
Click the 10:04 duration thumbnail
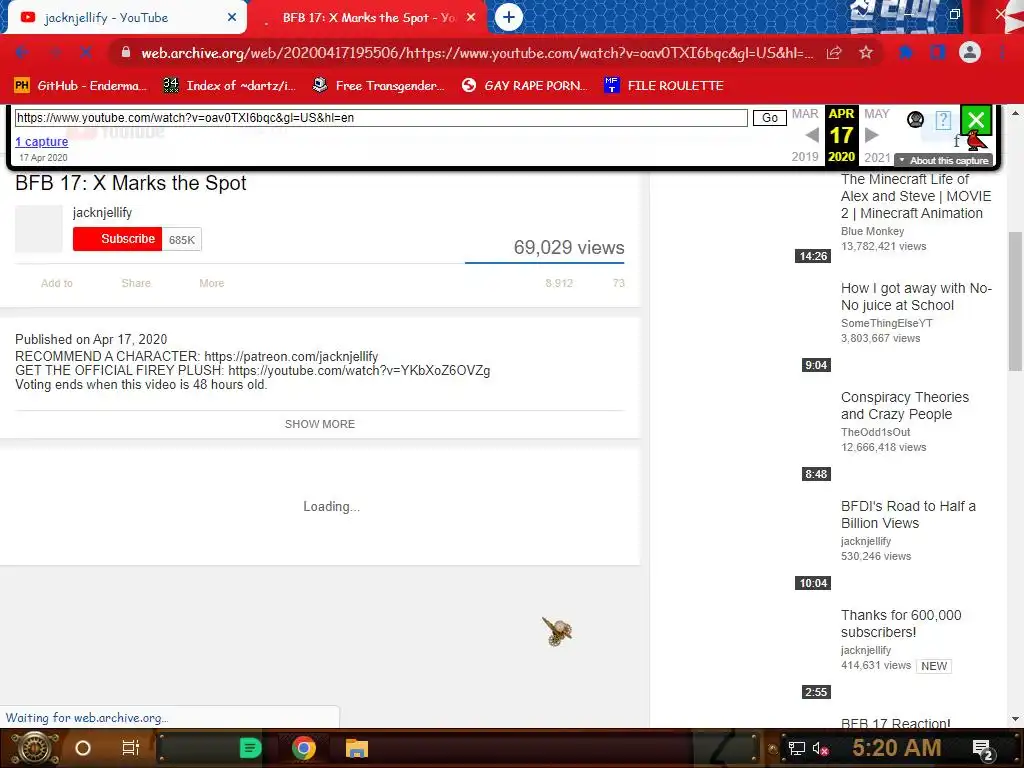[x=813, y=583]
